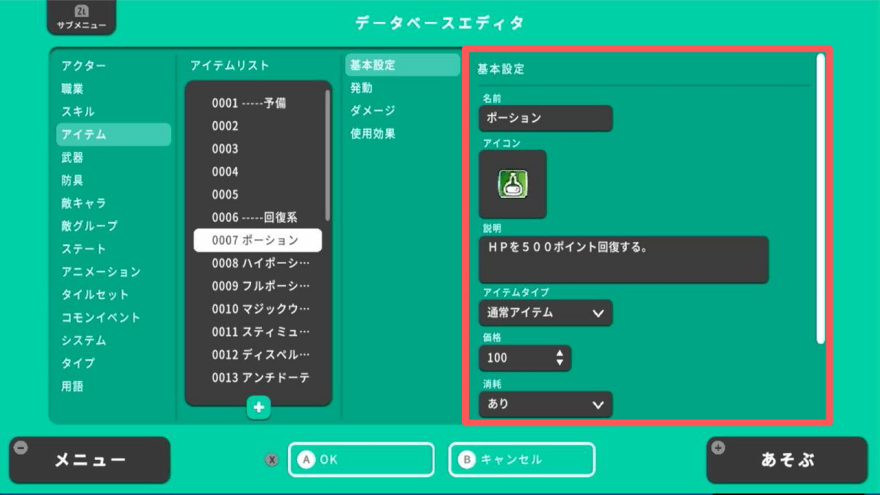Decrease 価格 with the down arrow
This screenshot has width=880, height=495.
pyautogui.click(x=560, y=363)
